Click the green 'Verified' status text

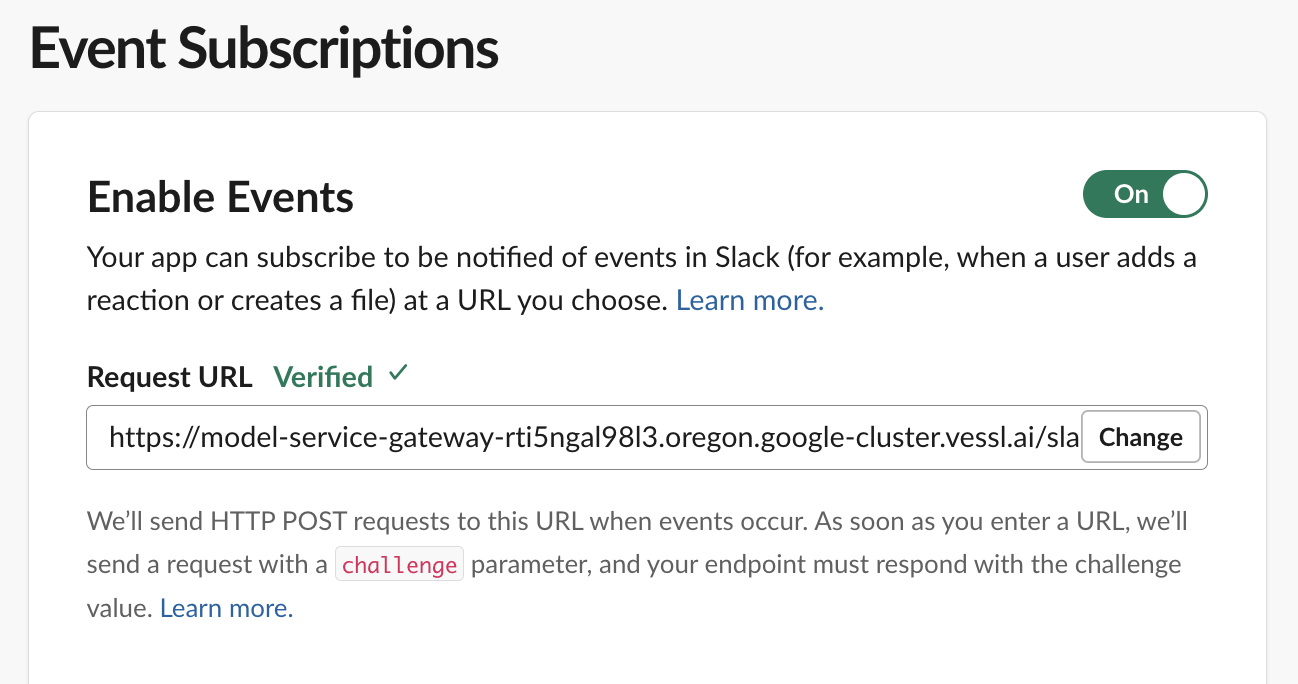322,377
